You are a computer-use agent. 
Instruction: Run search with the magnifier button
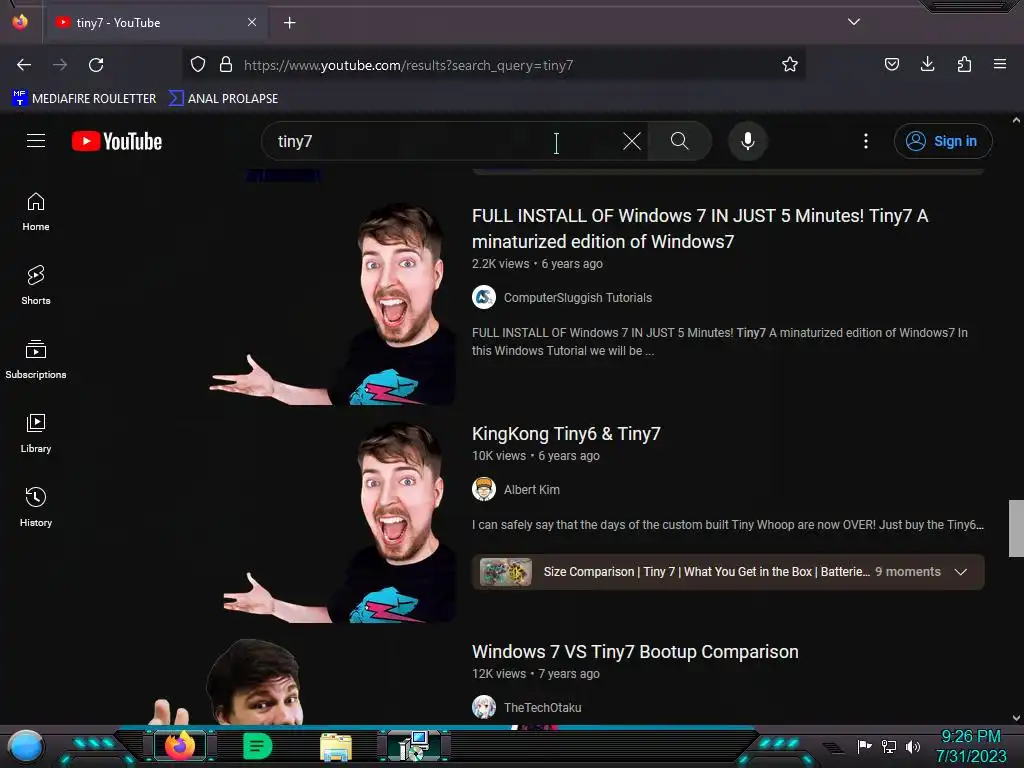pyautogui.click(x=679, y=141)
